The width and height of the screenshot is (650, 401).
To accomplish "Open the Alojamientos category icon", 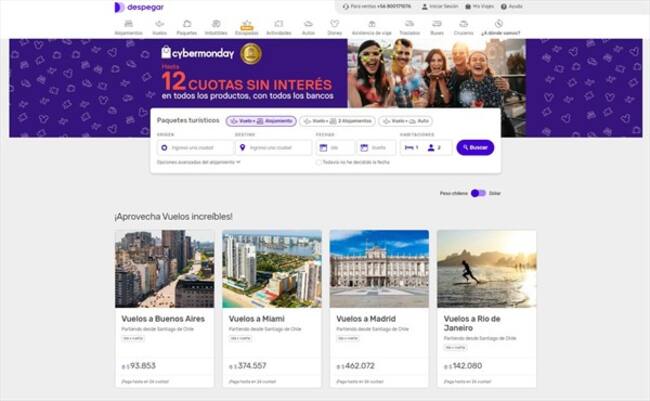I will click(128, 26).
